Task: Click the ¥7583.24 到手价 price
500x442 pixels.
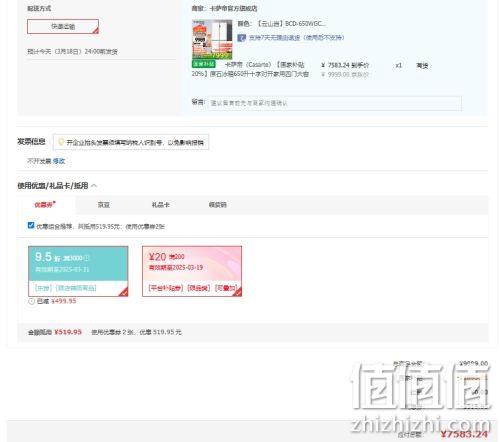Action: coord(345,65)
